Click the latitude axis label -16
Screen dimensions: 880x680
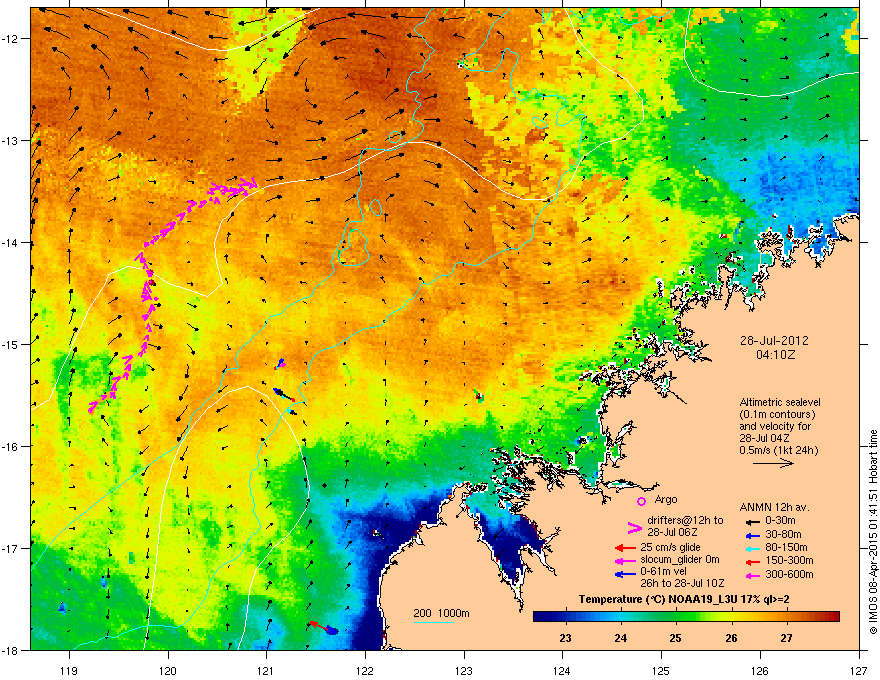11,447
